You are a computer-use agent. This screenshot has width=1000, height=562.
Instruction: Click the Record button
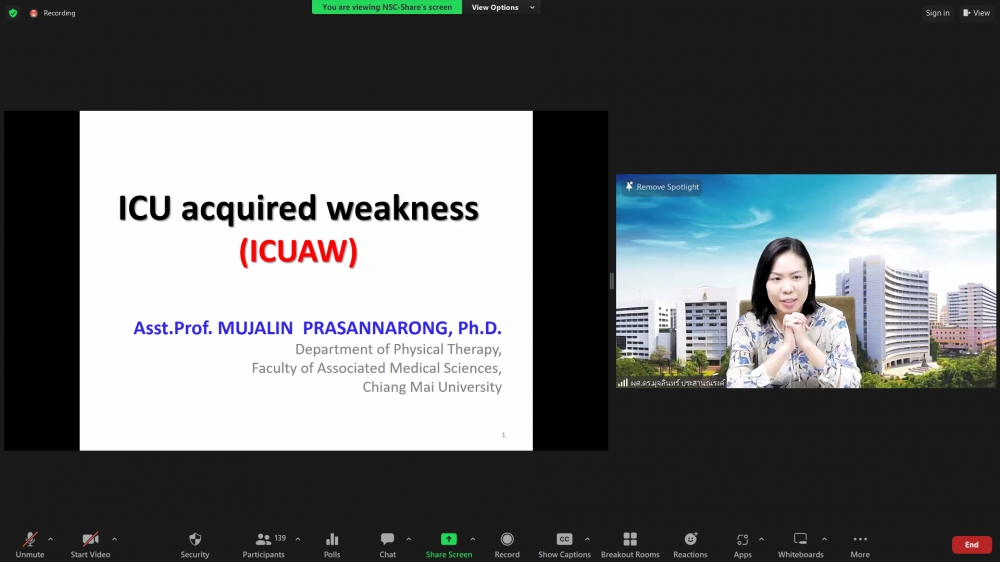tap(507, 540)
